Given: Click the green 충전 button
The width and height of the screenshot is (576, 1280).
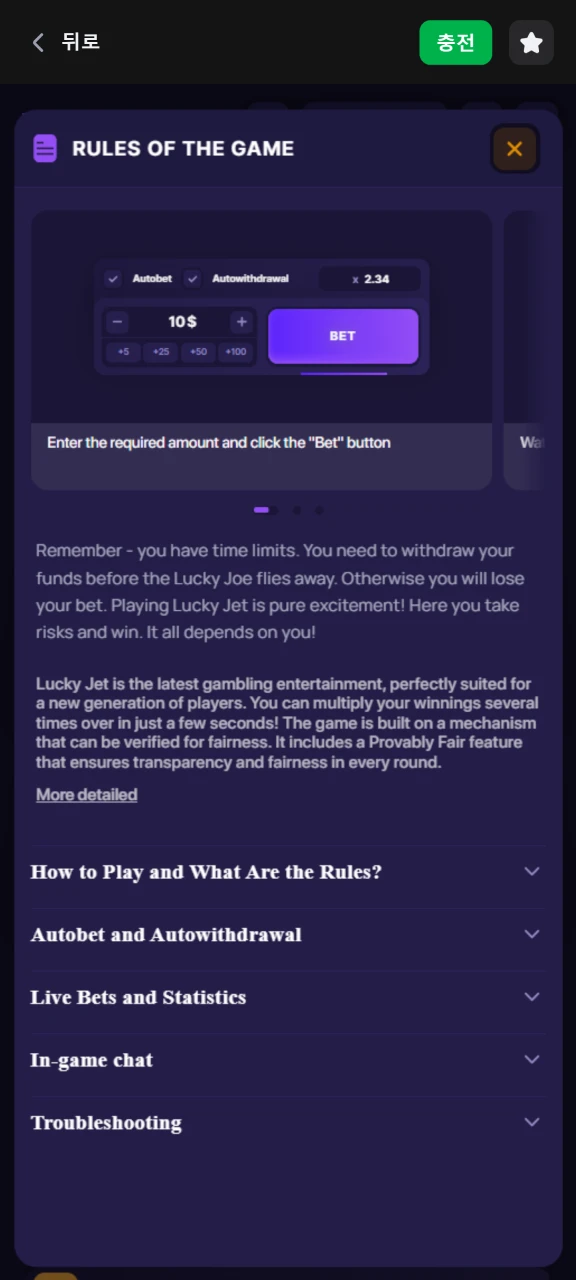Looking at the screenshot, I should point(456,43).
